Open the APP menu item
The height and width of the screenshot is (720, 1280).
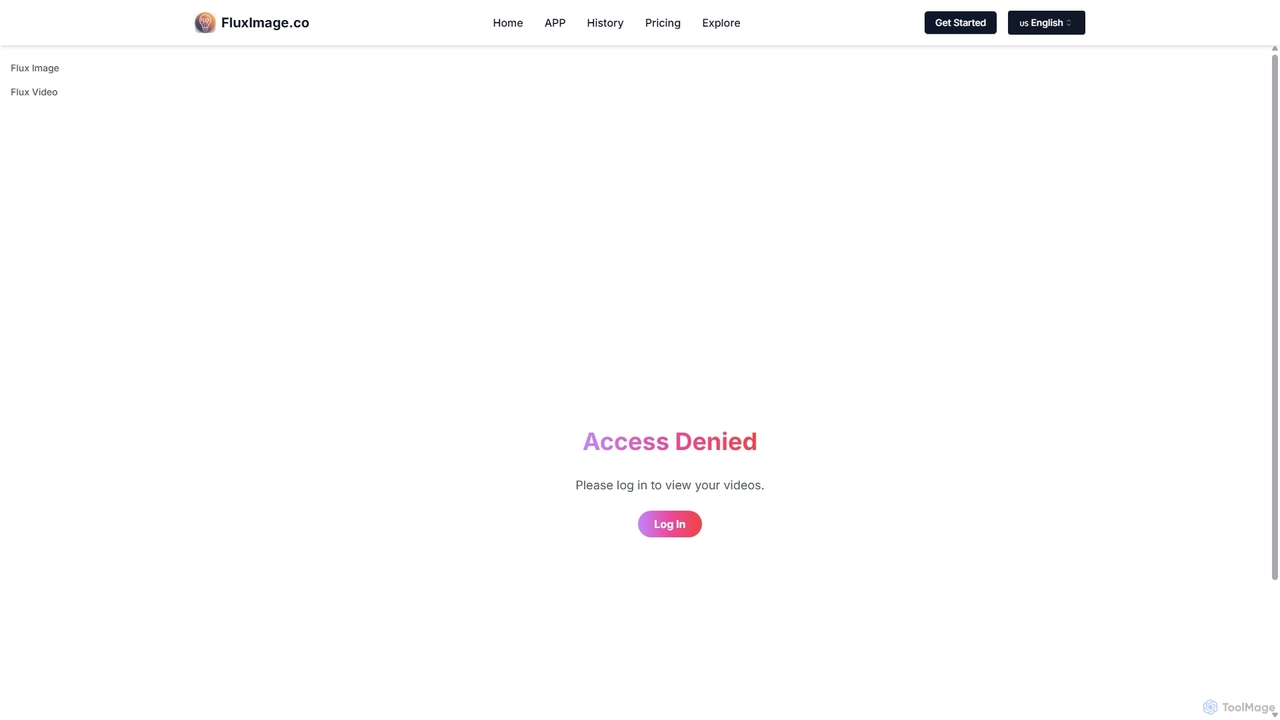(x=555, y=23)
